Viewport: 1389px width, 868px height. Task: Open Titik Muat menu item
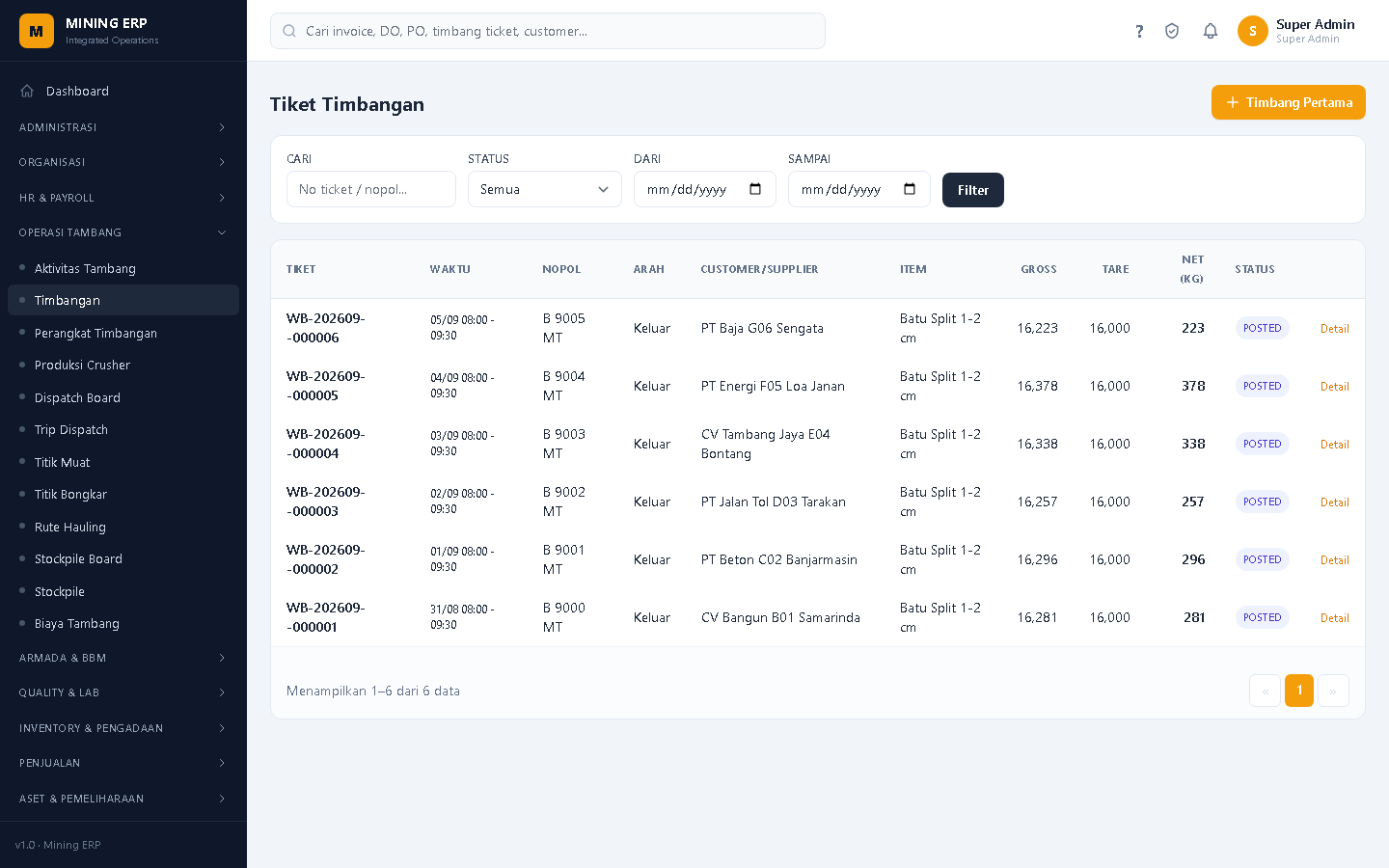(123, 462)
